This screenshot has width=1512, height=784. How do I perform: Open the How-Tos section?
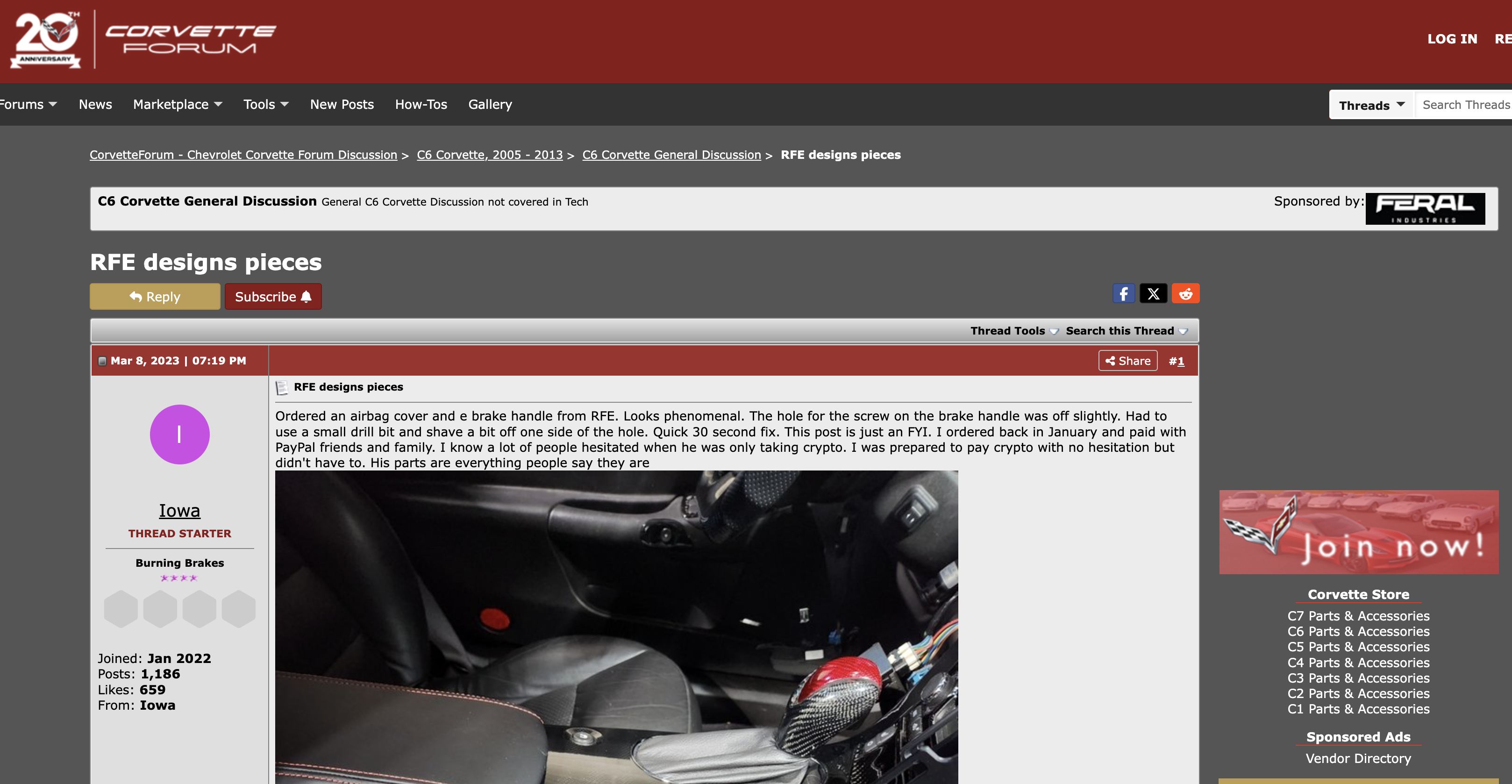point(421,105)
